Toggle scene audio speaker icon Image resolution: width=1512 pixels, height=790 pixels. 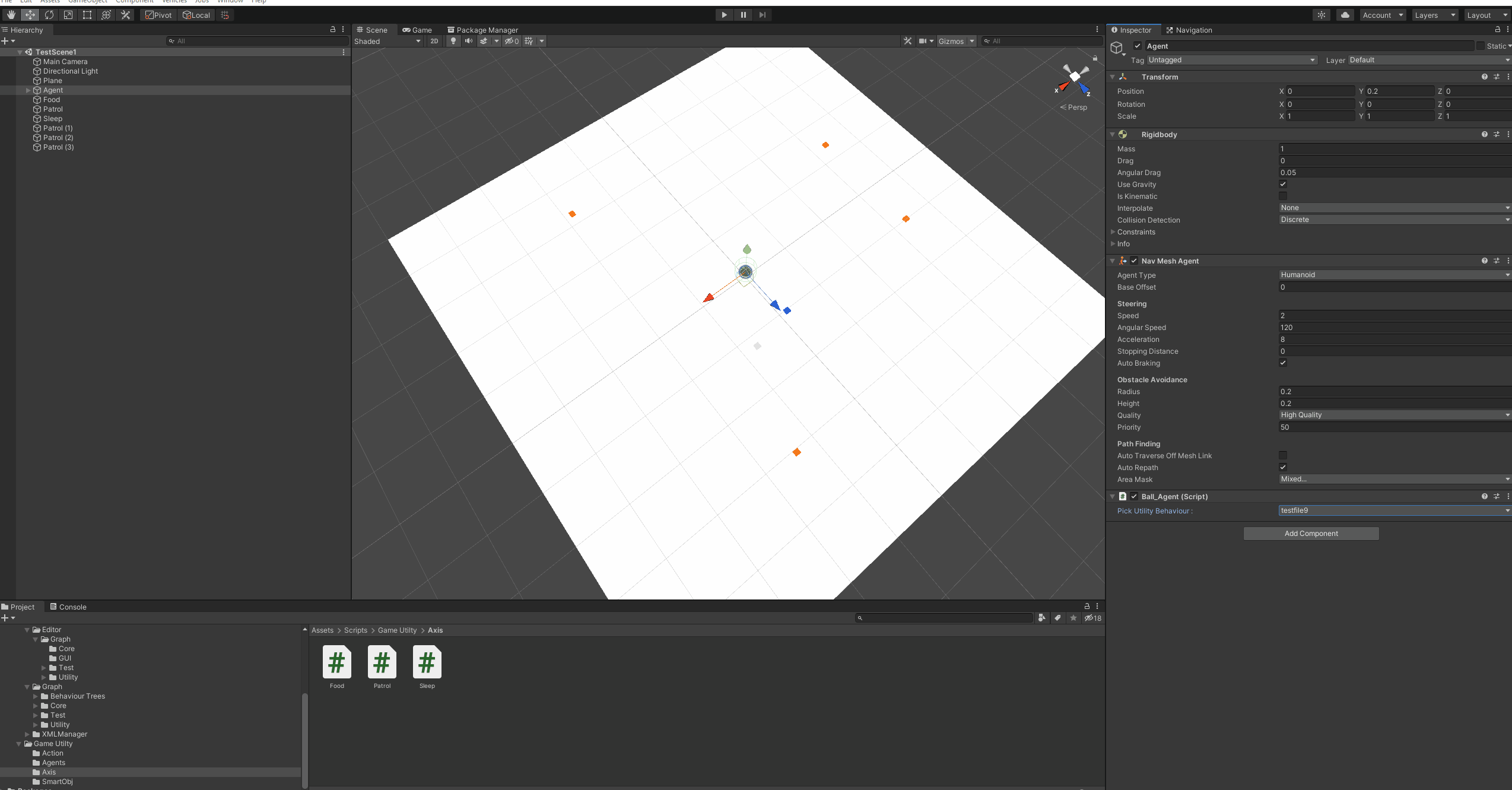point(469,41)
